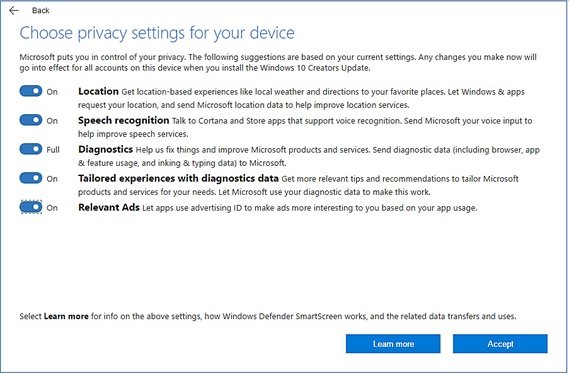Click the On label beside Speech recognition
The width and height of the screenshot is (569, 374).
tap(52, 121)
